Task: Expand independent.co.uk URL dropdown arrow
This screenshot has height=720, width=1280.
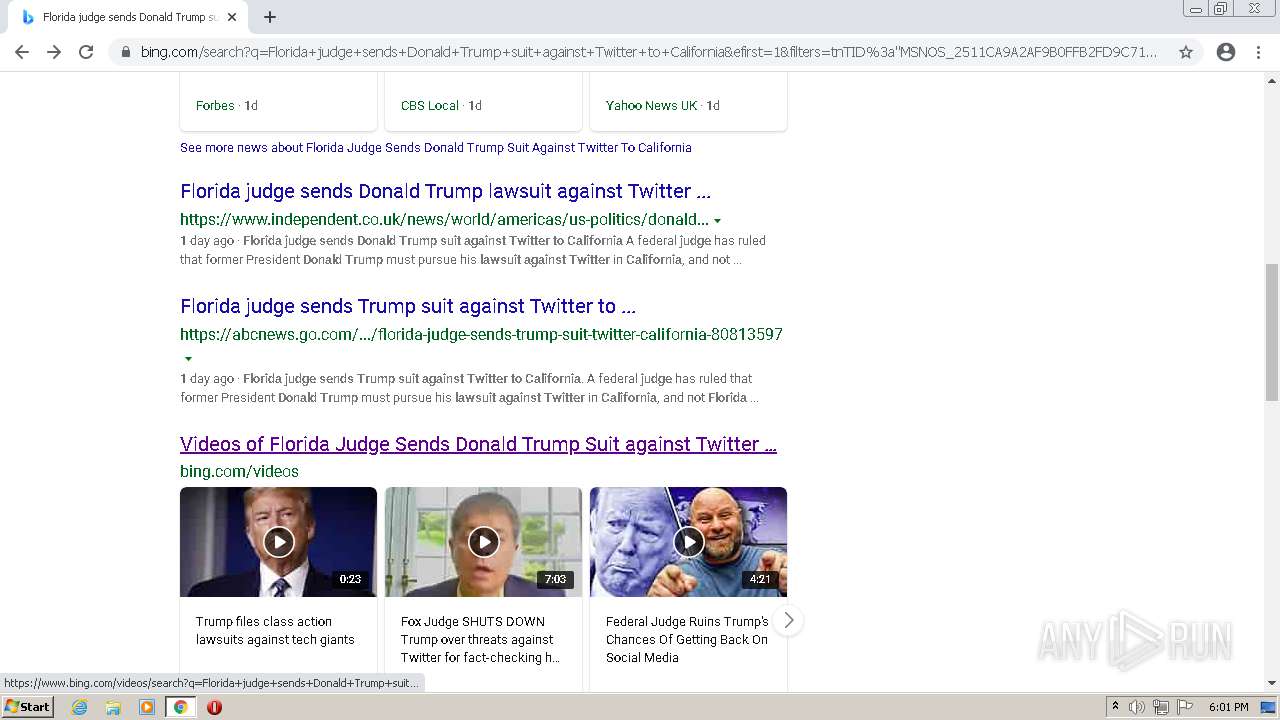Action: pyautogui.click(x=717, y=220)
